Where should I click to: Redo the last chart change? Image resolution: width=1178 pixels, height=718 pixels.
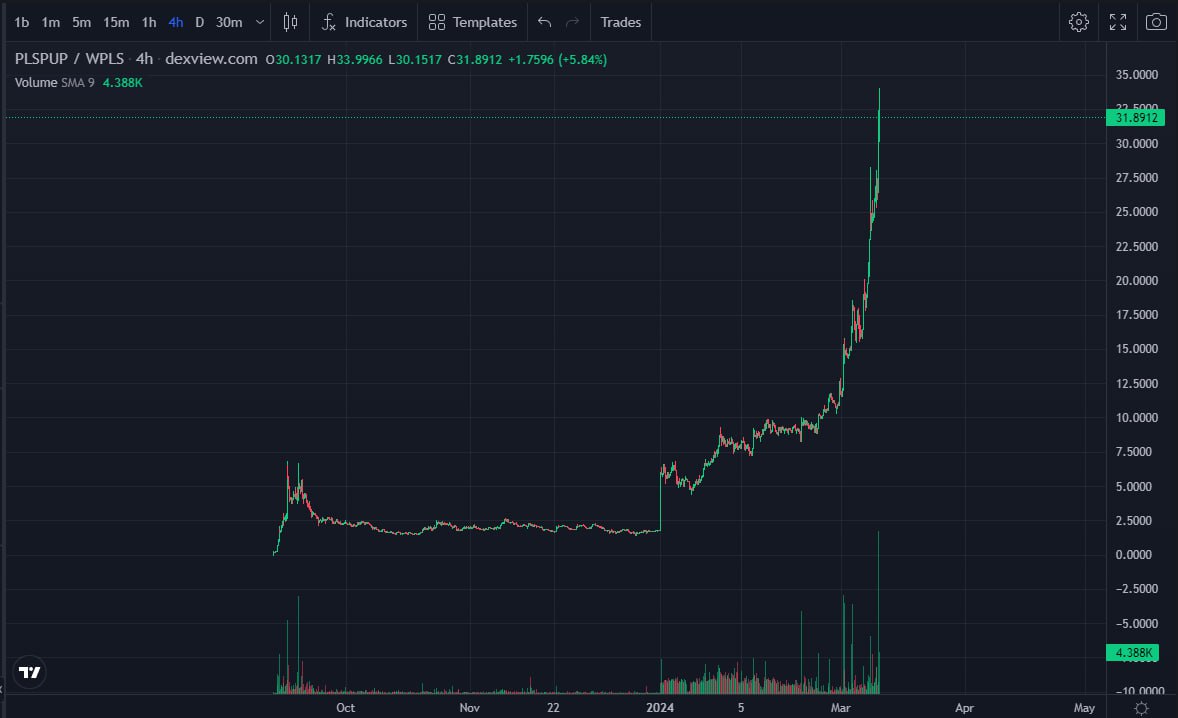572,22
